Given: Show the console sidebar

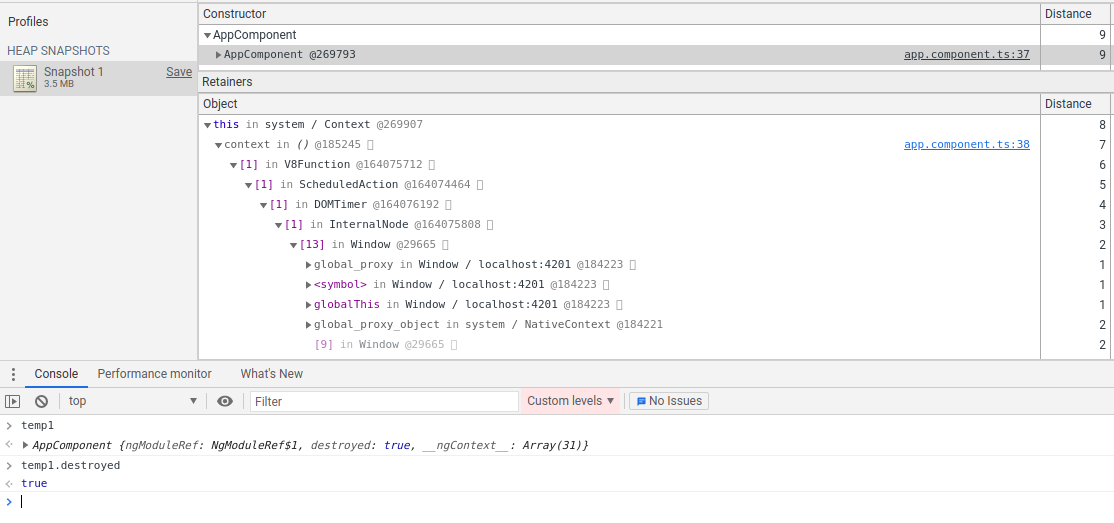Looking at the screenshot, I should tap(13, 401).
